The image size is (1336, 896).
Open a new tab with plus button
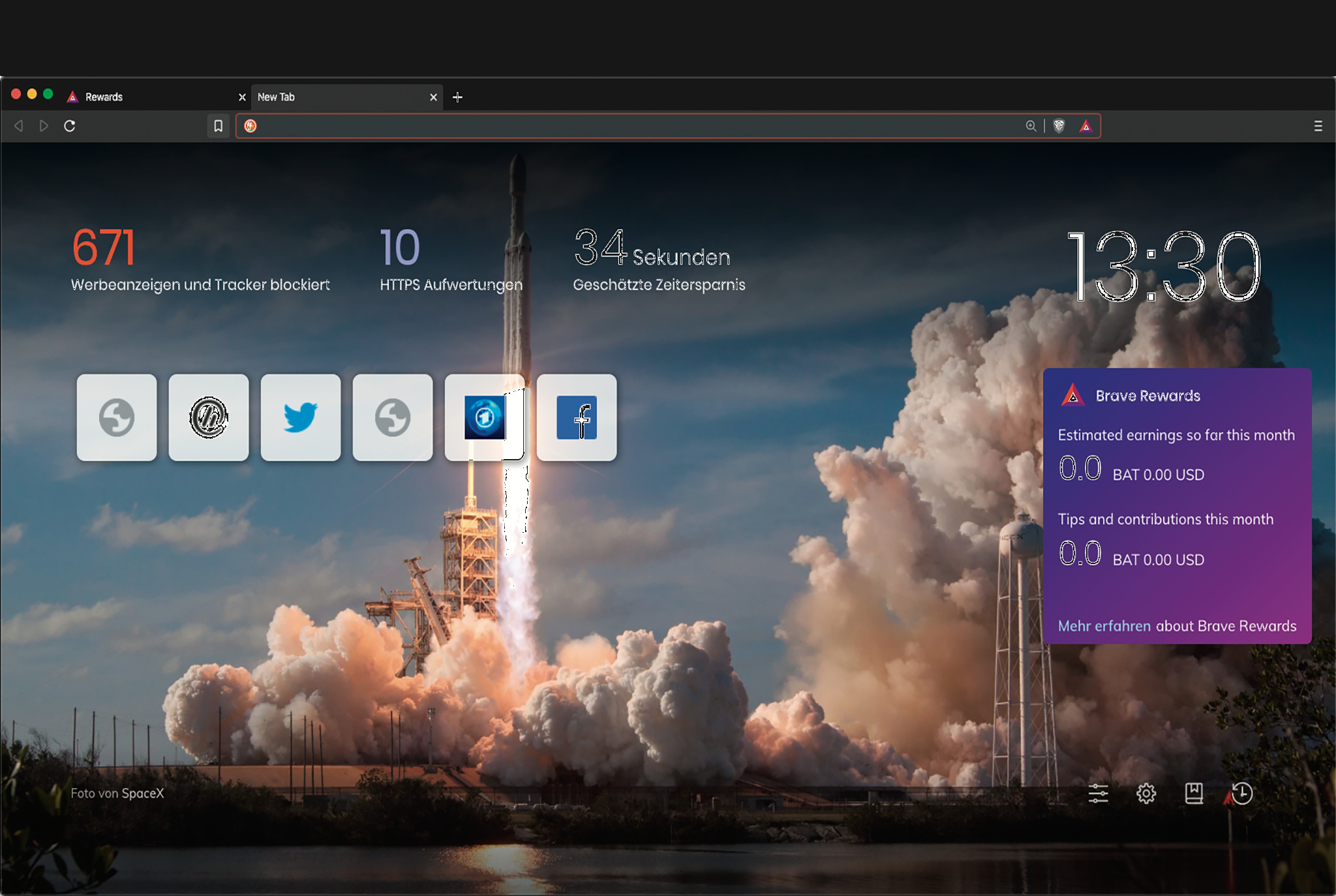coord(457,97)
